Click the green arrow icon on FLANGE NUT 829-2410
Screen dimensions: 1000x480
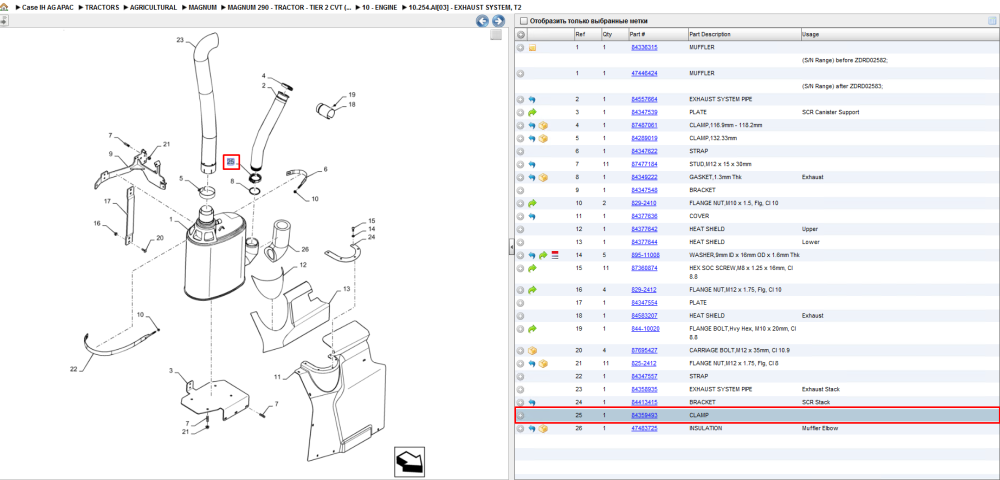[532, 203]
